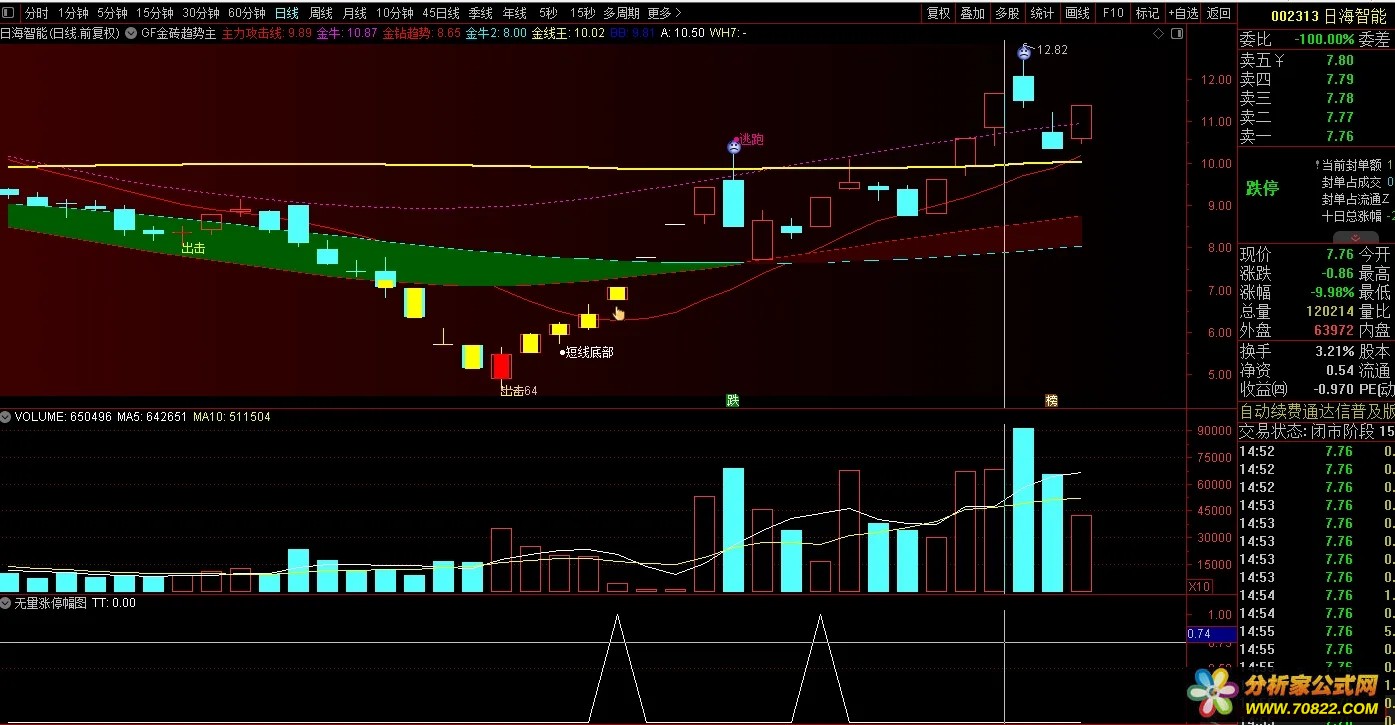Click the 标记 mark button
Screen dimensions: 1395x725
(x=1148, y=13)
